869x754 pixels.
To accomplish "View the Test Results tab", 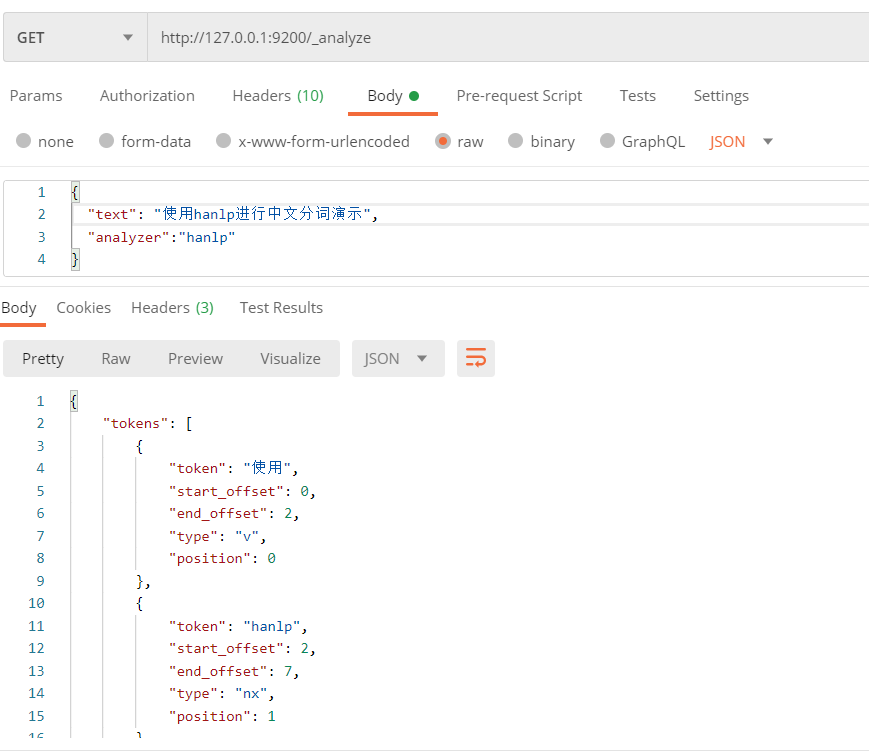I will tap(281, 307).
